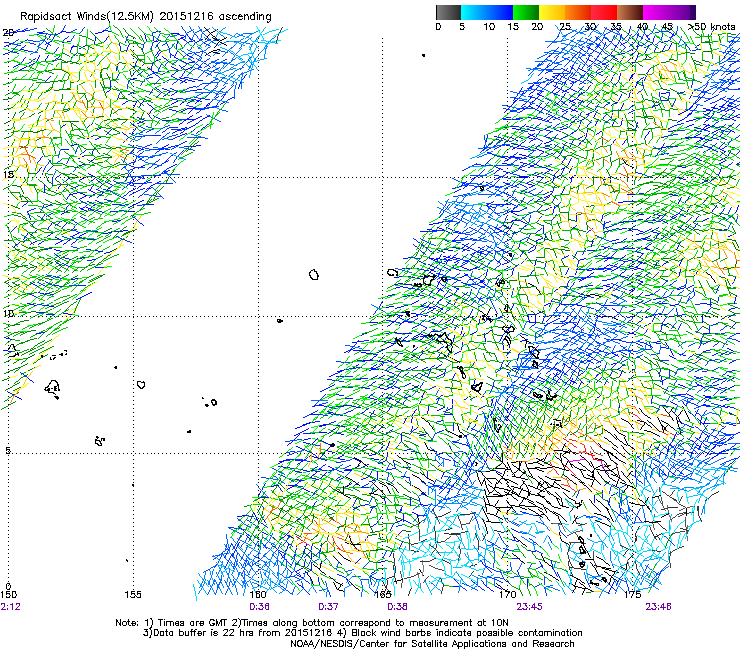Click the green 15–20 knots legend swatch
Screen dimensions: 740x650
point(526,12)
